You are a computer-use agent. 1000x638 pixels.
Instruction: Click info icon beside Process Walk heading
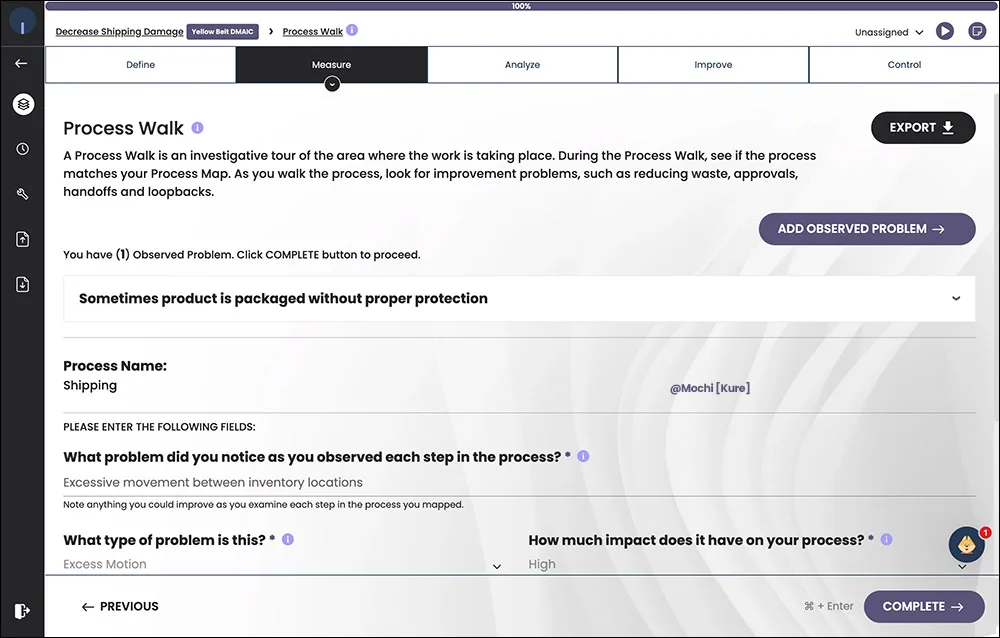click(198, 128)
